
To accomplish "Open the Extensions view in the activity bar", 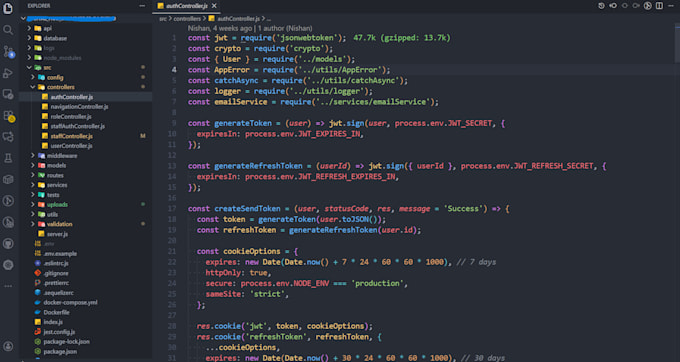I will [x=8, y=116].
